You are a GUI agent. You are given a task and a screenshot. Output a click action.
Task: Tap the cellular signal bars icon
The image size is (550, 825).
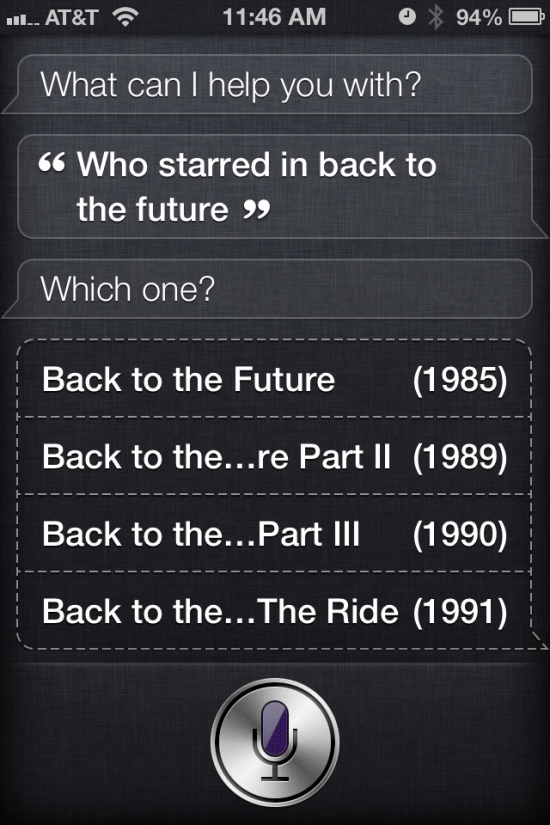click(23, 21)
